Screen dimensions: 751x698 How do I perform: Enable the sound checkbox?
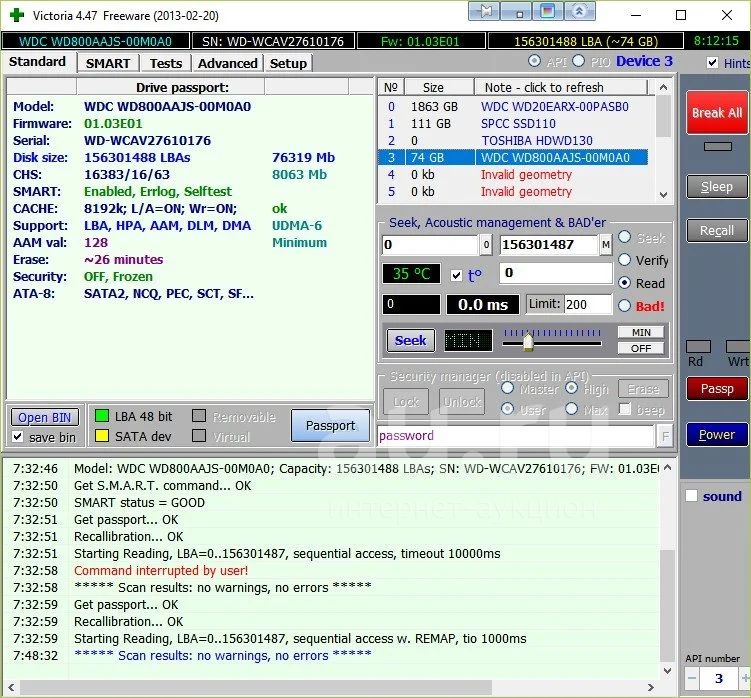coord(691,496)
